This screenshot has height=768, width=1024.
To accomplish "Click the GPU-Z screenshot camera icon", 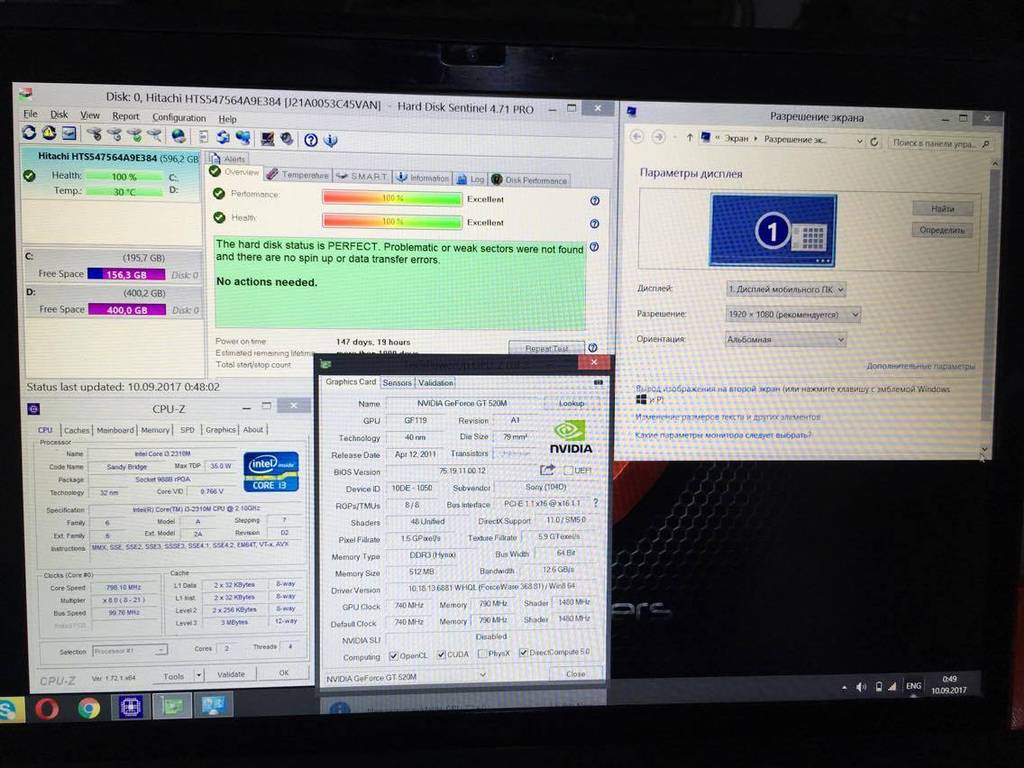I will pyautogui.click(x=598, y=382).
